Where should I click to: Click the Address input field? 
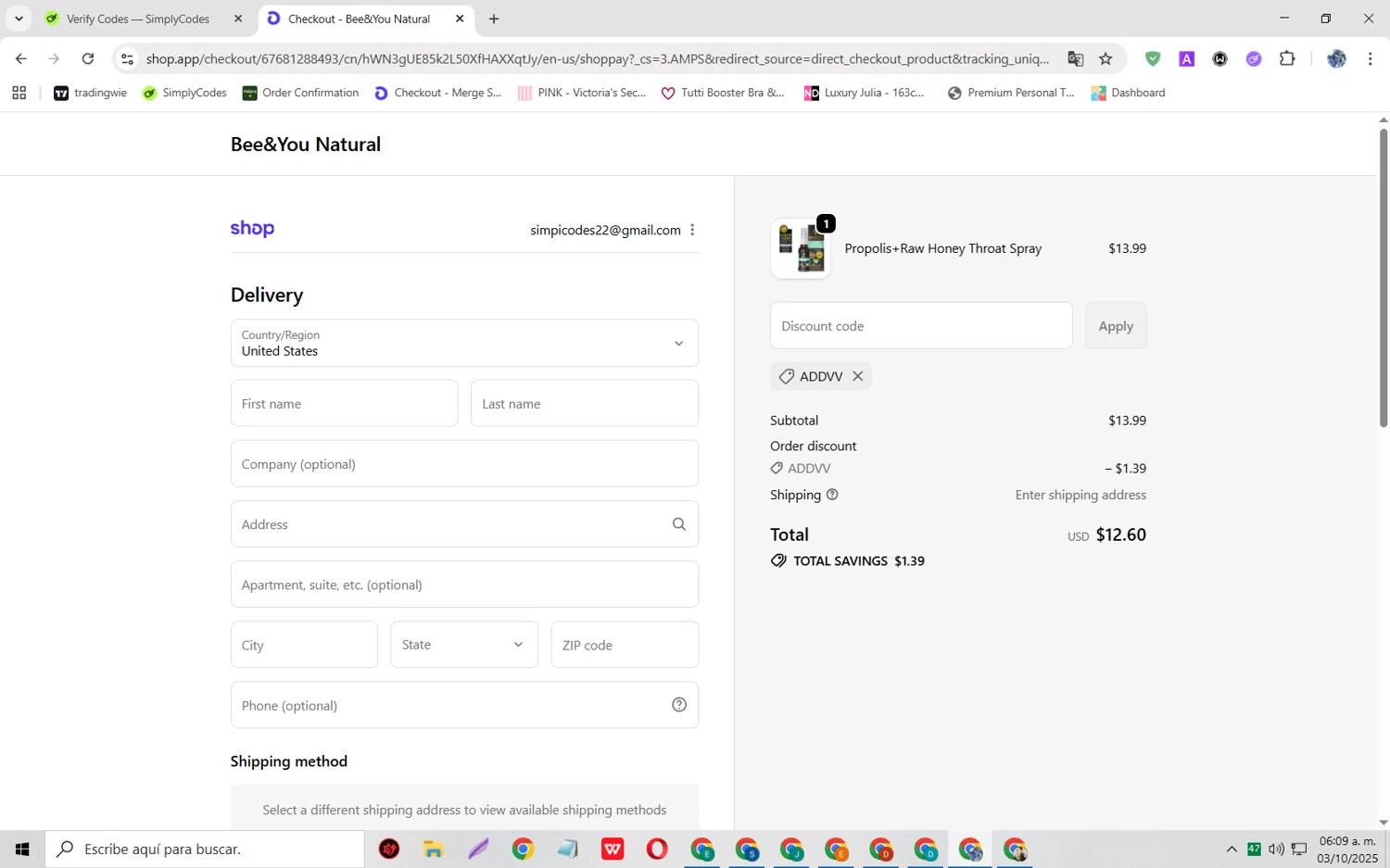tap(464, 524)
